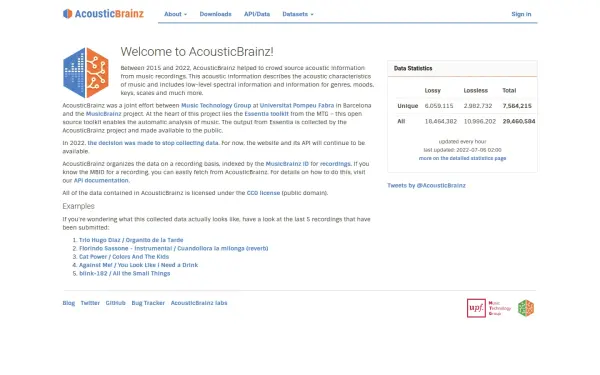Click the total unique count 7,564,215
Screen dimensions: 600x375
coord(517,106)
